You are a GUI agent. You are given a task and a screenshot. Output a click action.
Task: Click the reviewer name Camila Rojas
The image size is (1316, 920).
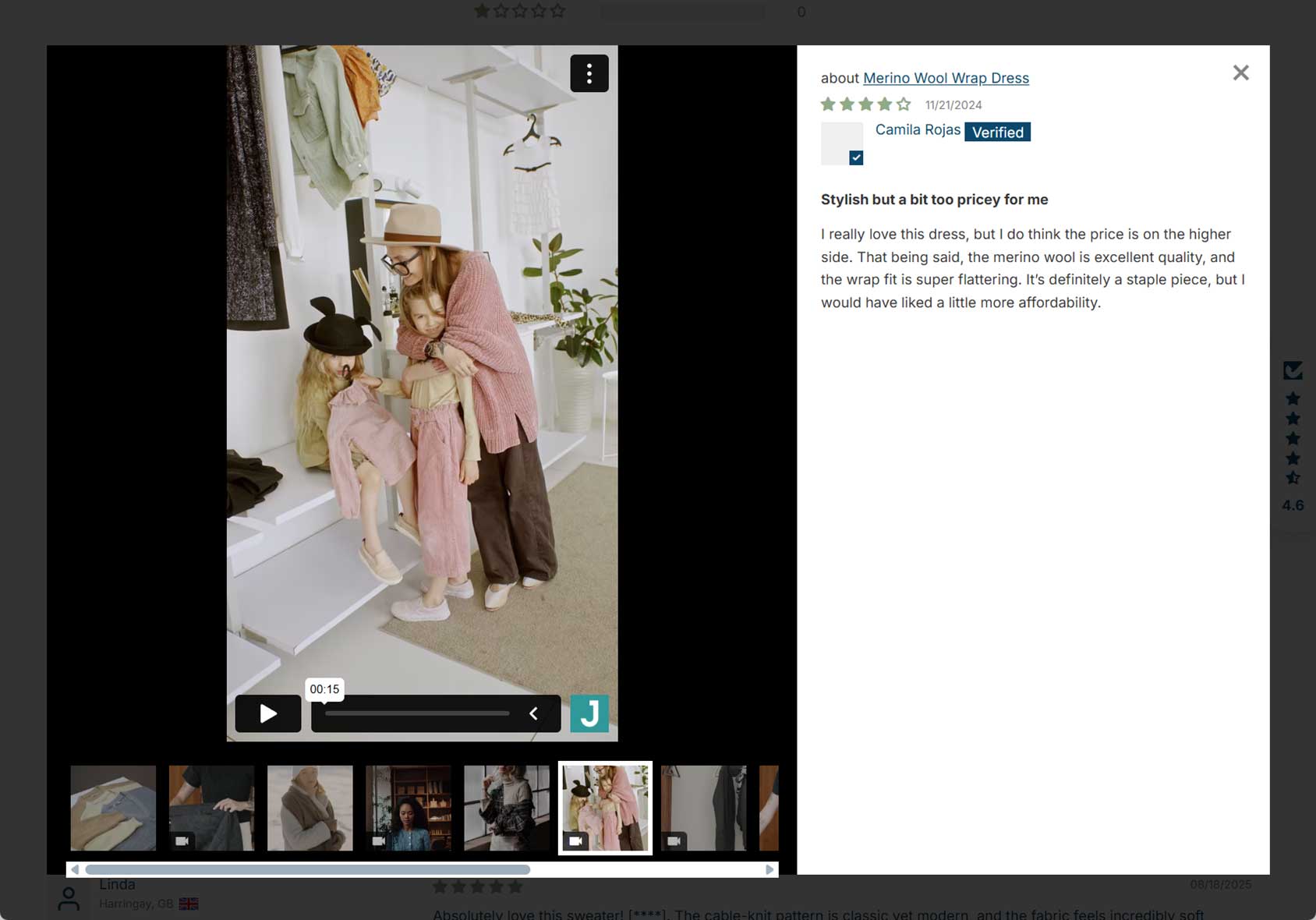[918, 130]
